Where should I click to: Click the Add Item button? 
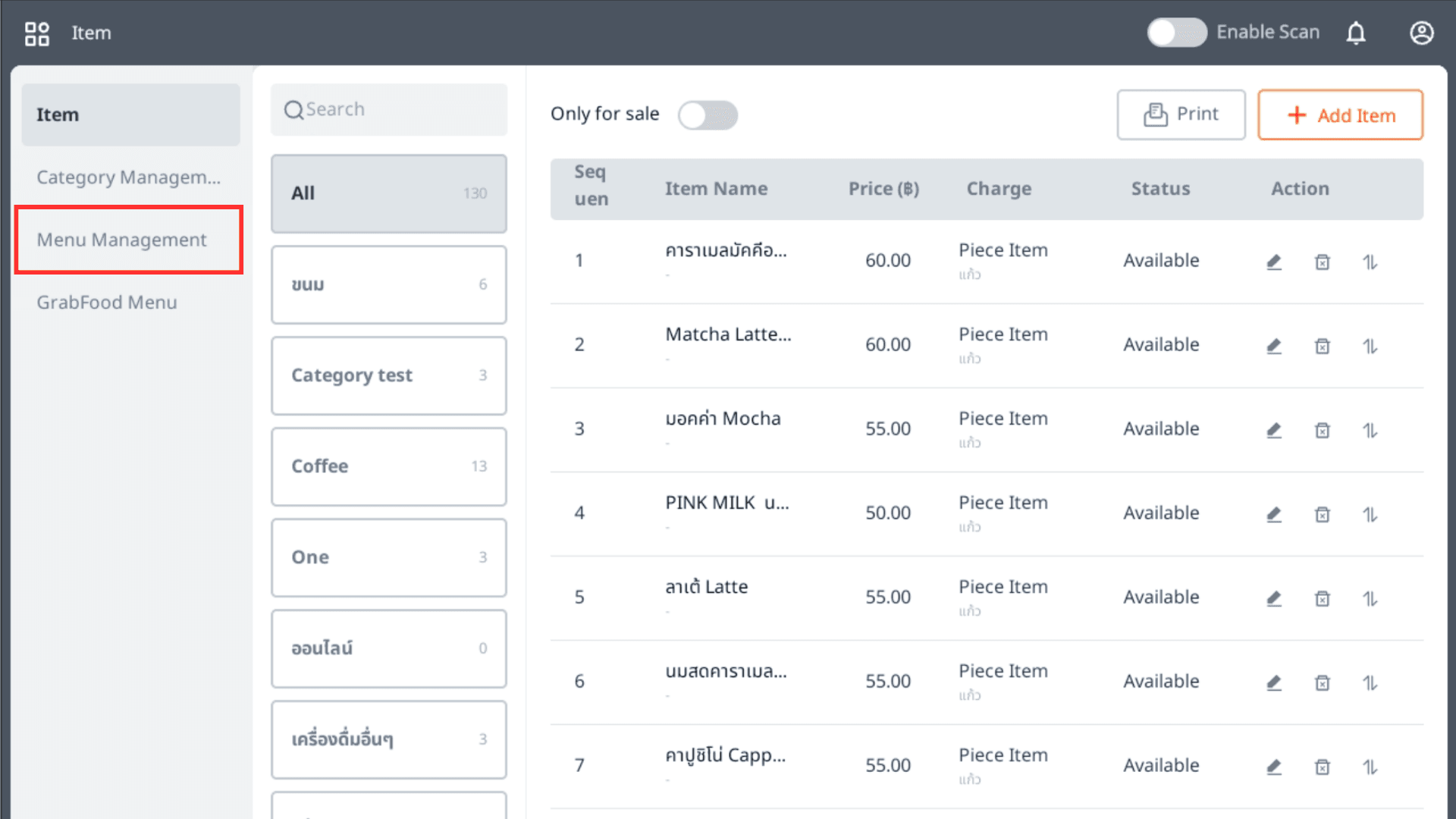pos(1340,115)
